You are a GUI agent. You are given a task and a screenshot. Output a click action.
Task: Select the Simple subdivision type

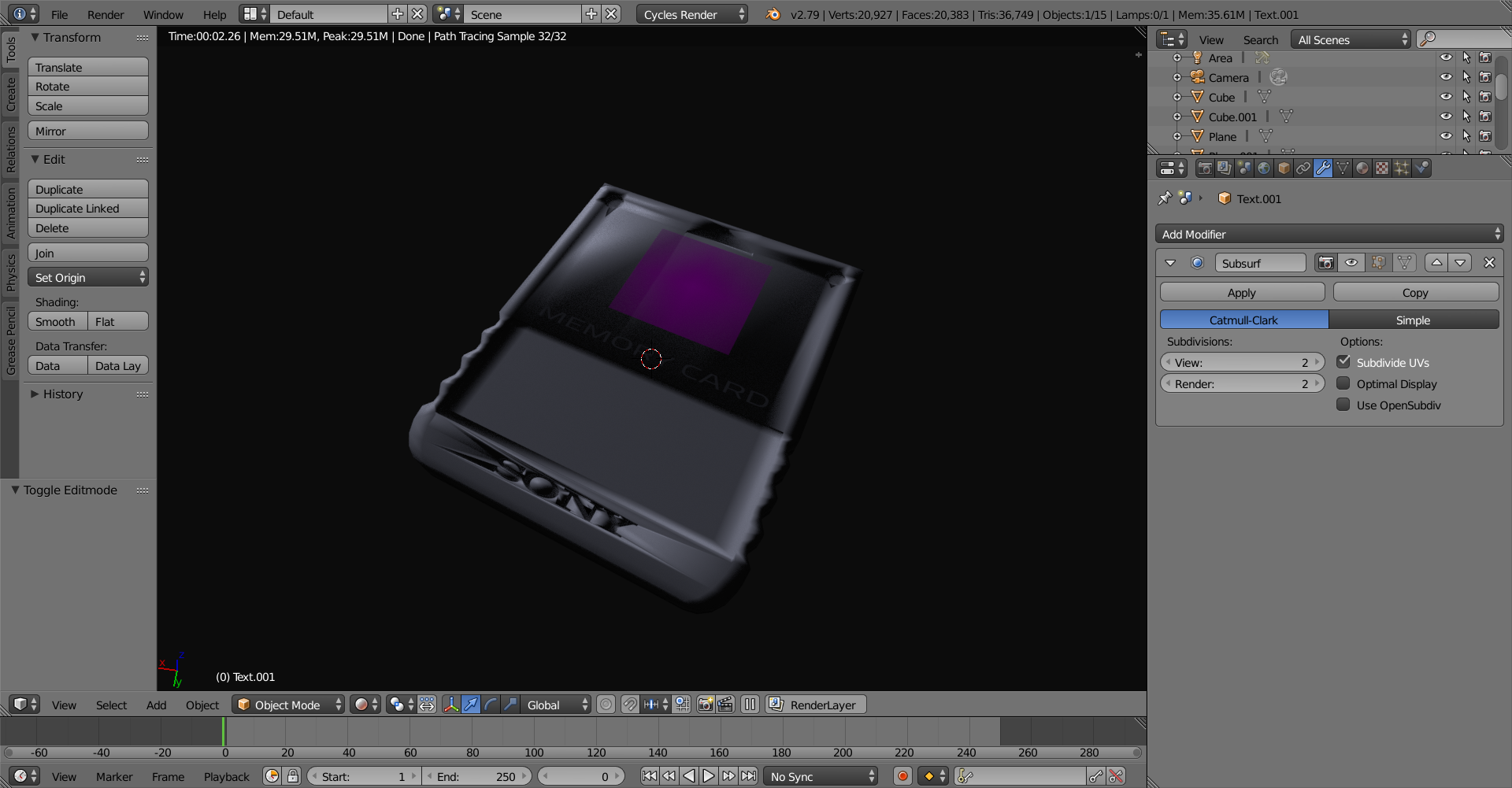point(1414,320)
